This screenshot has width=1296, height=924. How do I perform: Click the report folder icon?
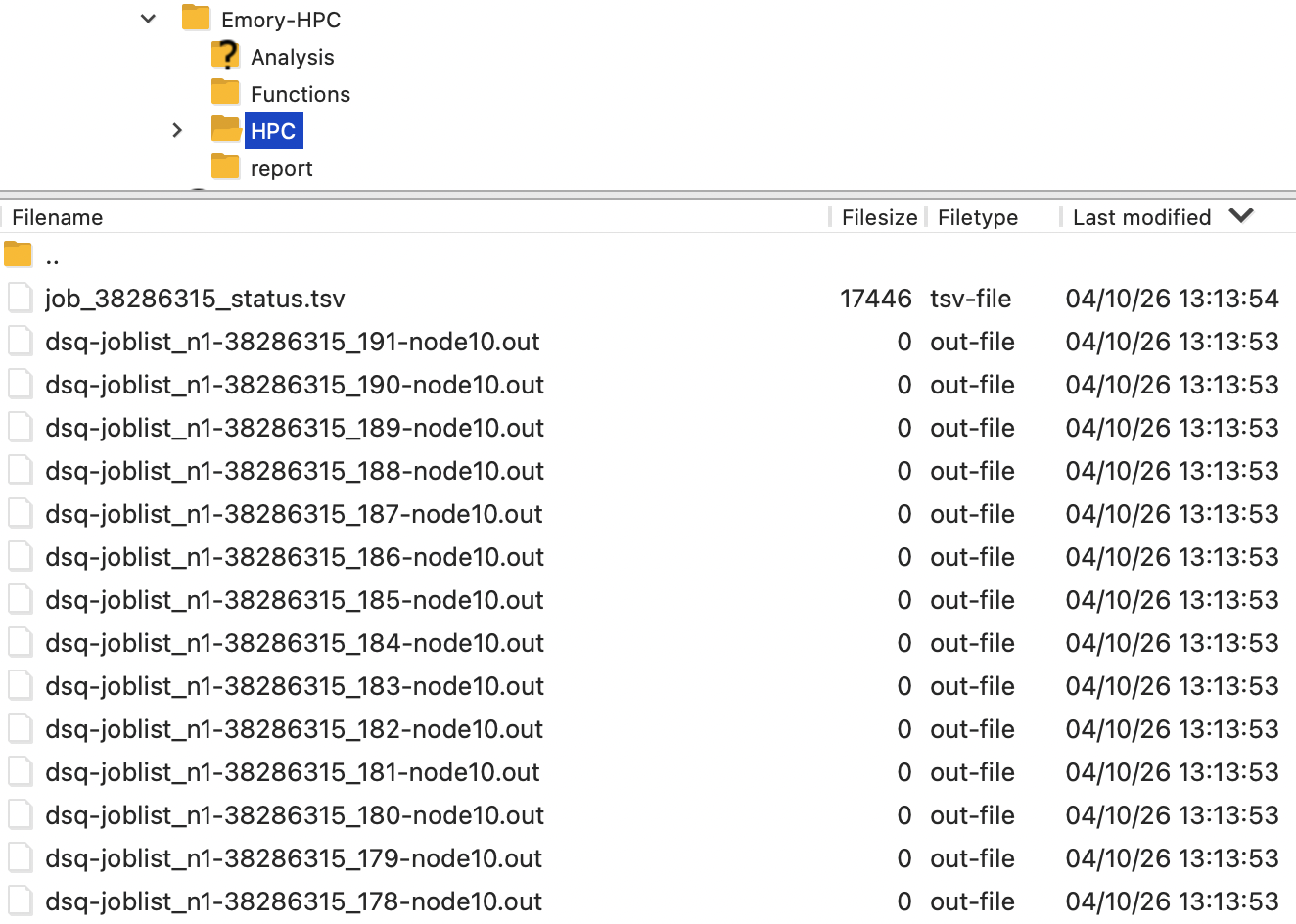(x=225, y=167)
